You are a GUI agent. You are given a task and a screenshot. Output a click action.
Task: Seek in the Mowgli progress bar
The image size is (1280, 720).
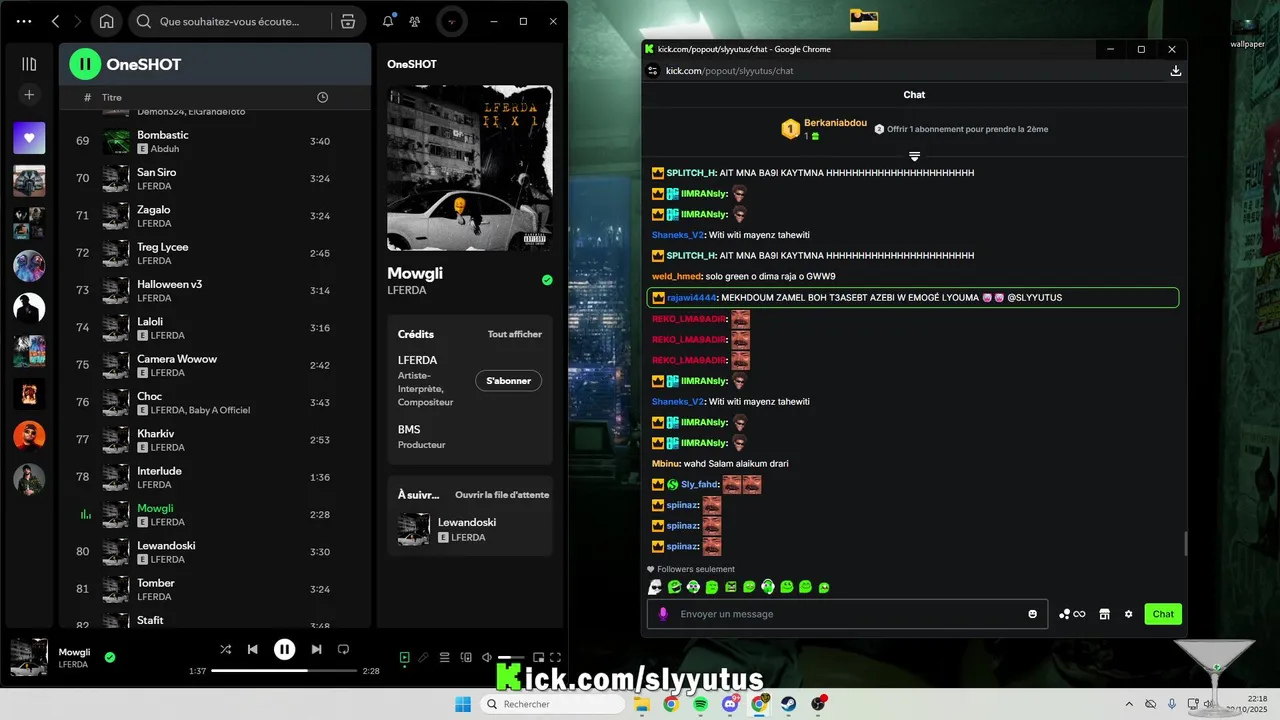tap(284, 671)
